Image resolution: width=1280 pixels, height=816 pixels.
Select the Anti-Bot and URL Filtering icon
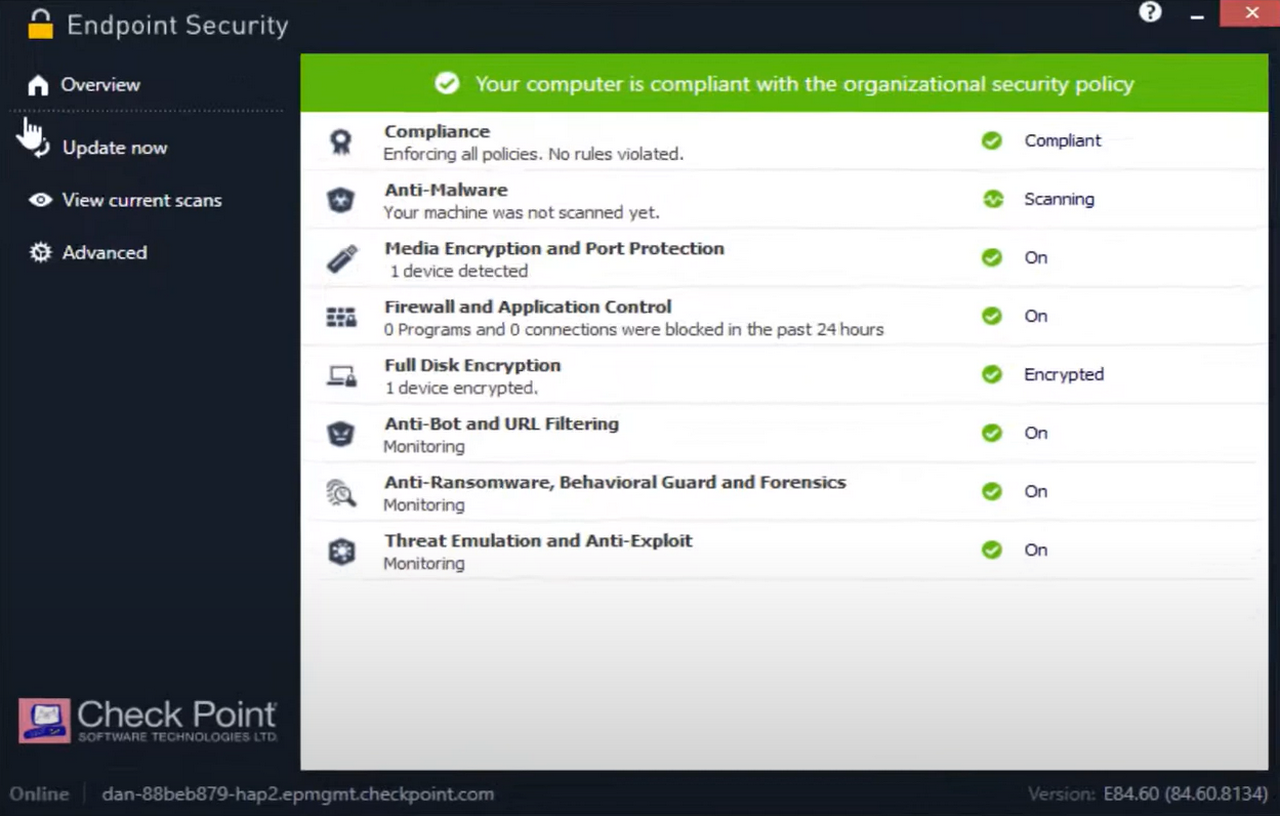tap(341, 433)
